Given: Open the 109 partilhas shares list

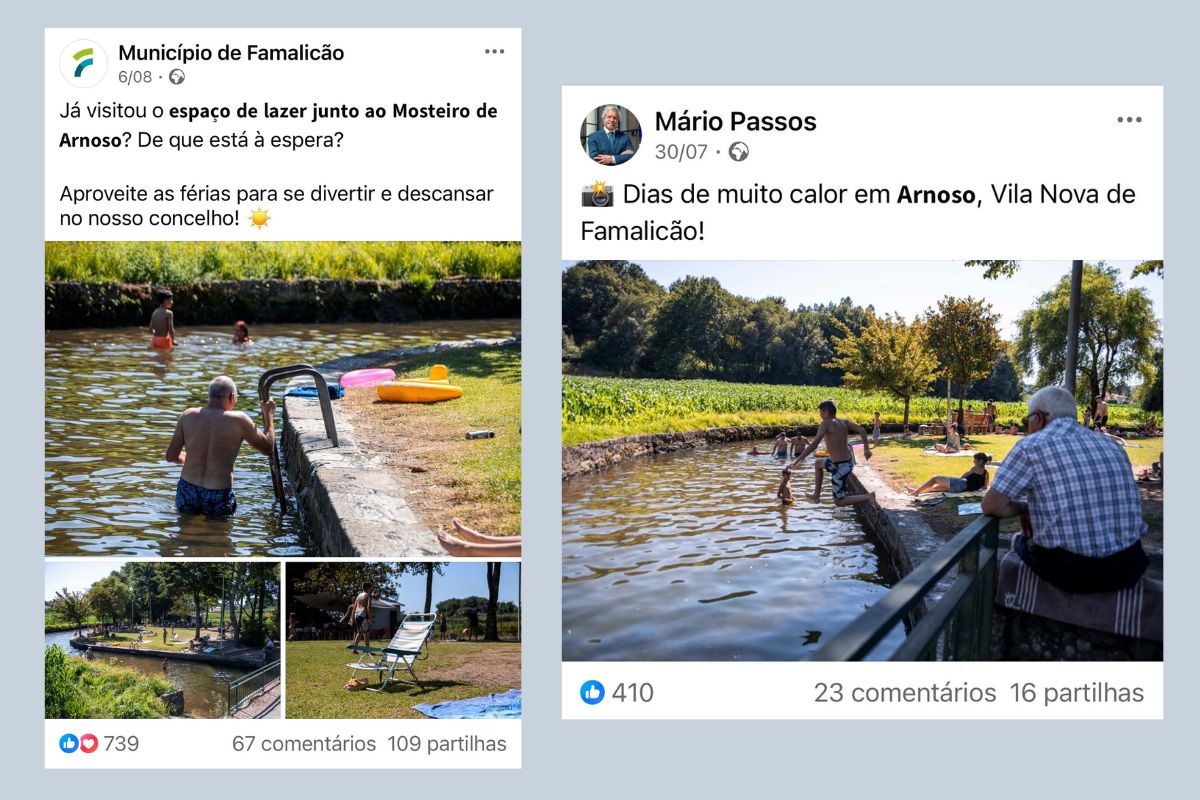Looking at the screenshot, I should [x=447, y=744].
